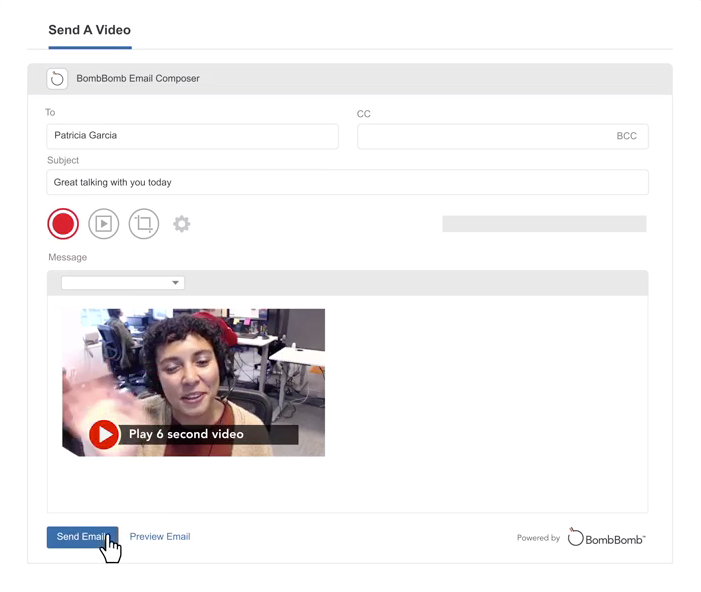
Task: Click the gray progress bar beside the gear
Action: (545, 224)
